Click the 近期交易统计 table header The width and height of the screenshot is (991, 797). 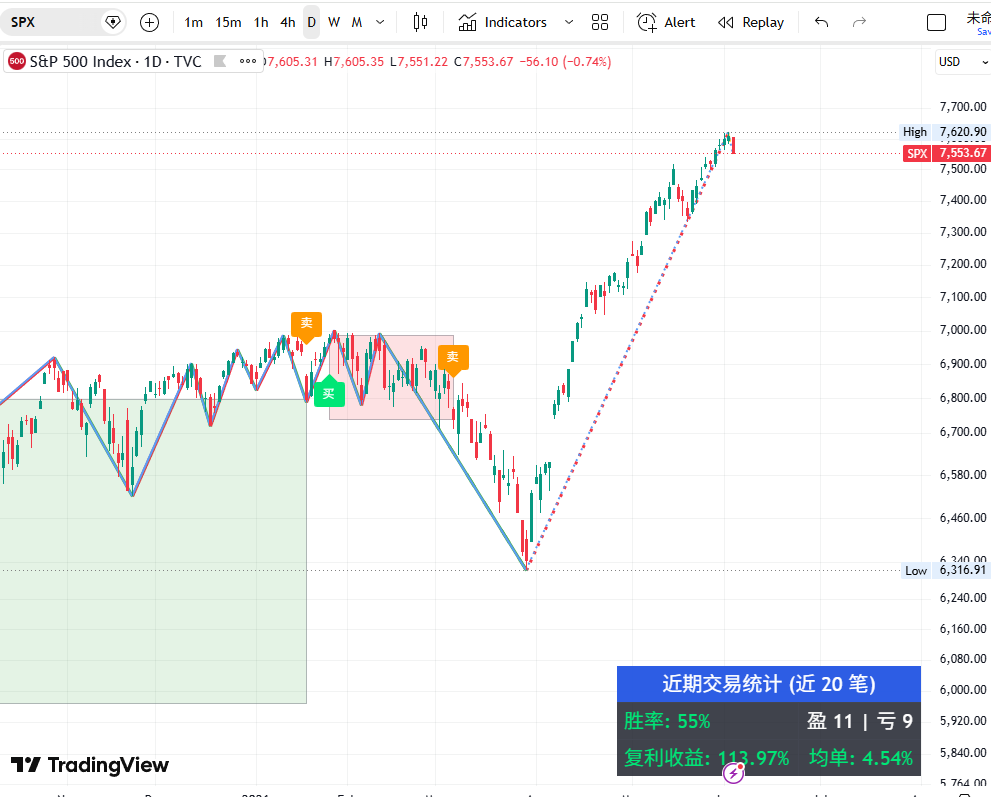point(769,684)
